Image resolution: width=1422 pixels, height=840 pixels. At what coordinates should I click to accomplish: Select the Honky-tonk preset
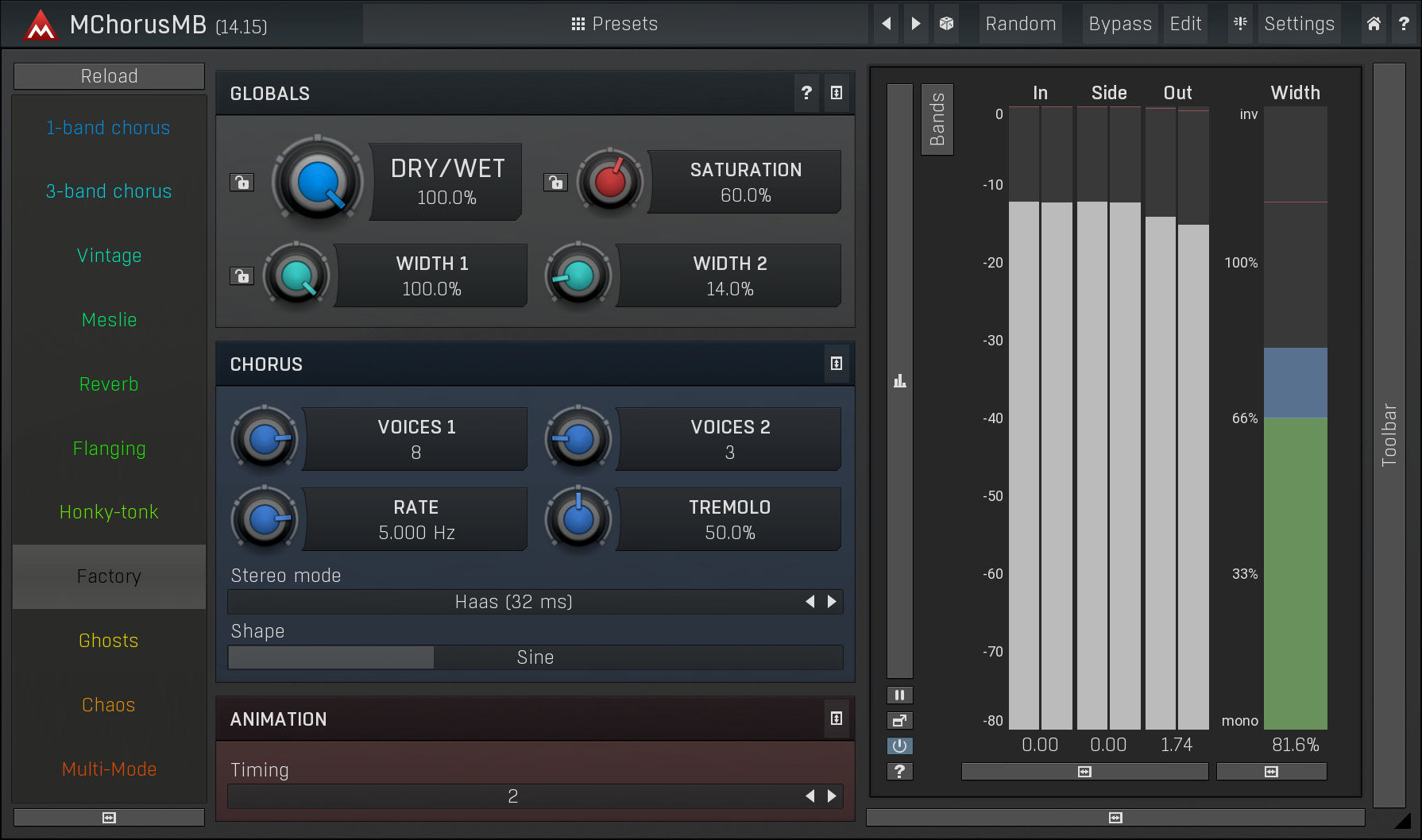tap(109, 512)
